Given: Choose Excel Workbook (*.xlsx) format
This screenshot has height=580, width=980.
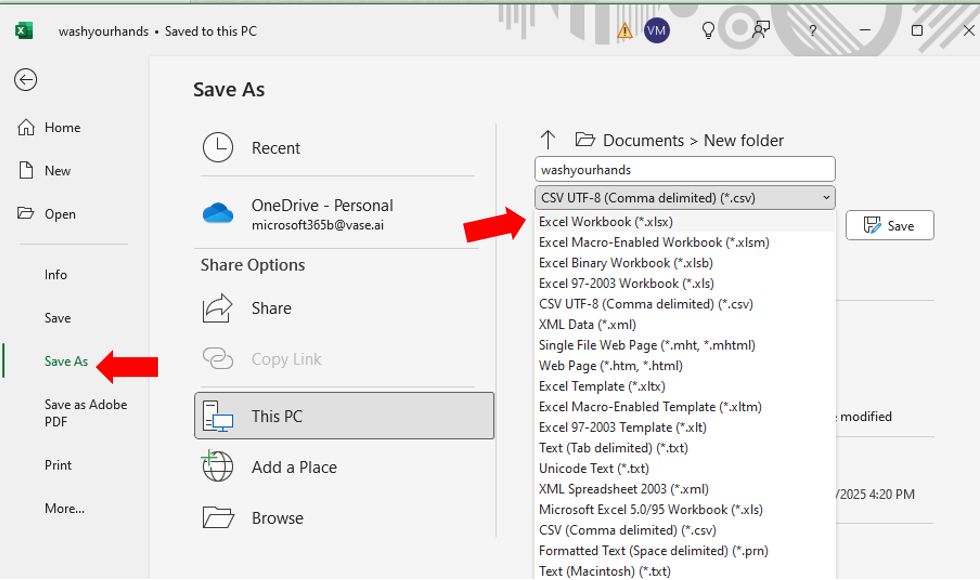Looking at the screenshot, I should (685, 222).
